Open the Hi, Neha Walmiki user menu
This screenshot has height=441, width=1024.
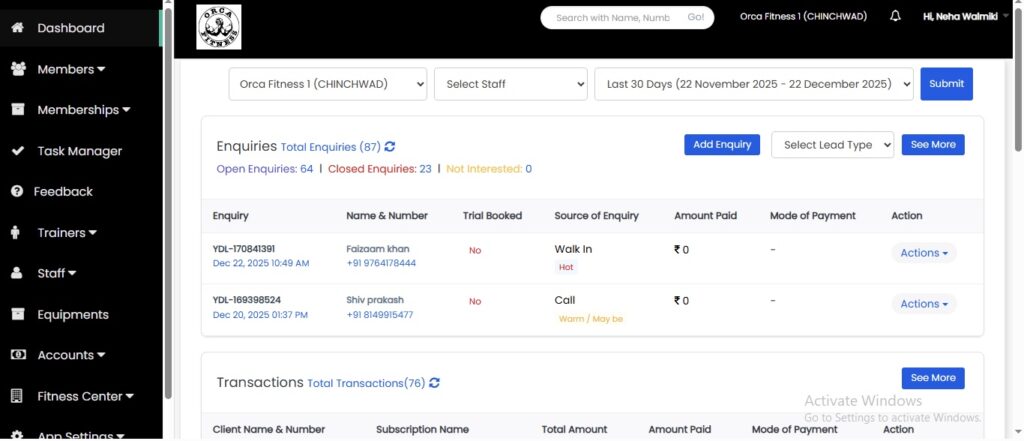965,17
